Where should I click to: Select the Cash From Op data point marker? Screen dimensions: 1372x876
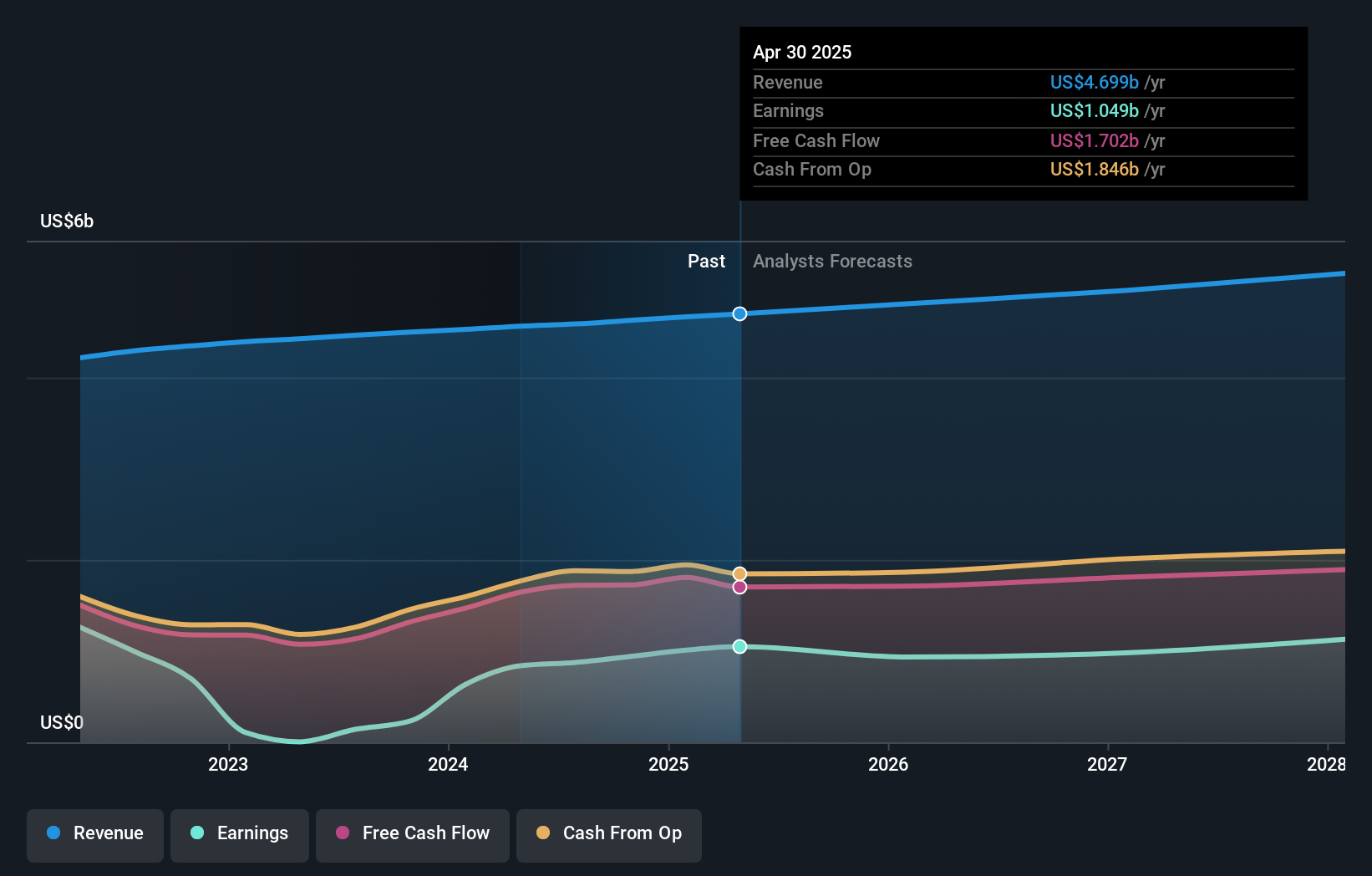[x=739, y=573]
